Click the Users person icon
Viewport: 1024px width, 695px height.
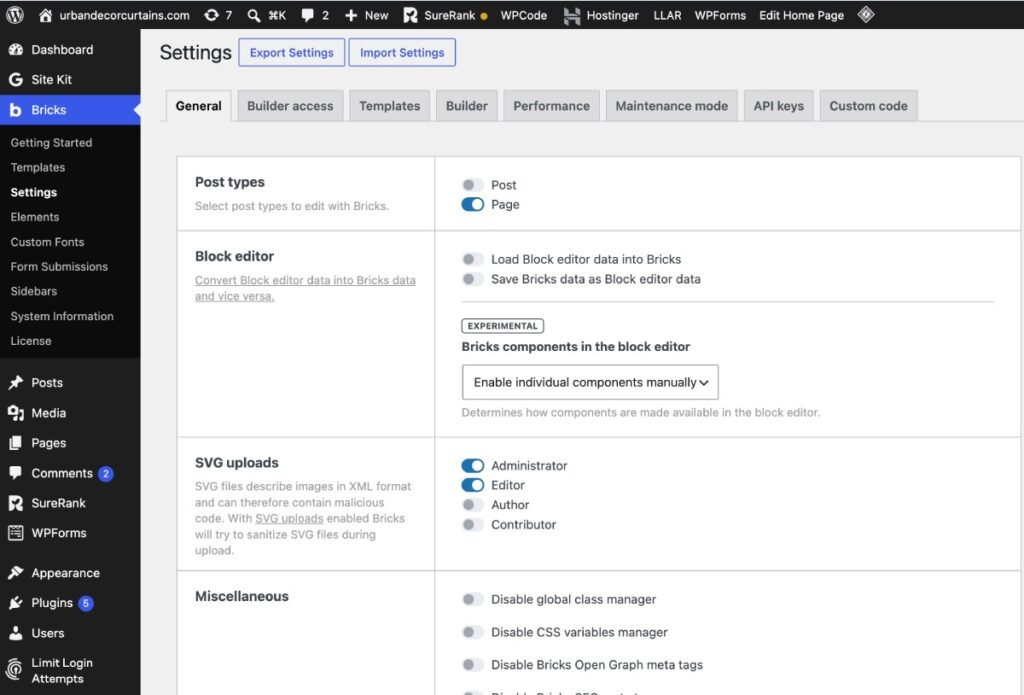[16, 633]
